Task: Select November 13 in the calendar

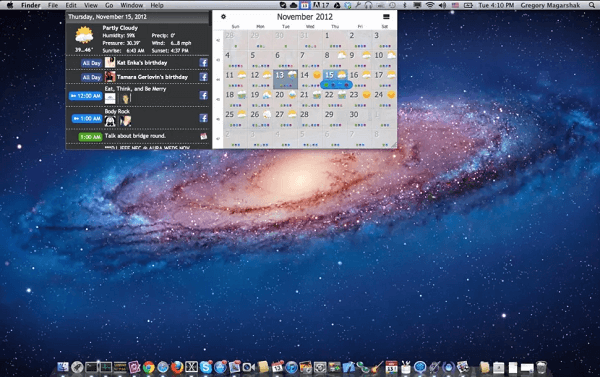Action: pos(285,79)
